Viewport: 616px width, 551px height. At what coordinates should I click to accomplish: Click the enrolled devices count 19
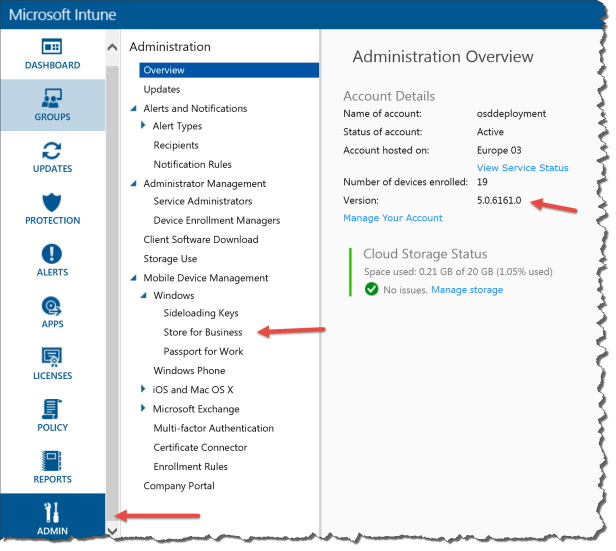click(482, 182)
